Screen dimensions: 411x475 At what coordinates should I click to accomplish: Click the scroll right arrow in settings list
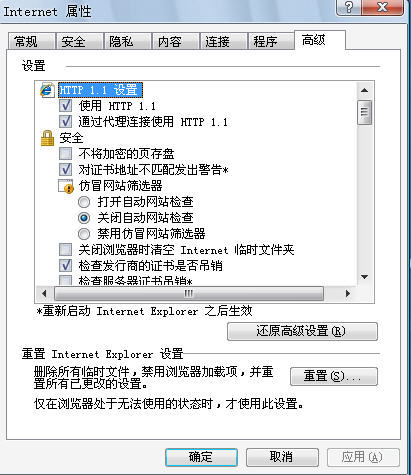pos(348,294)
